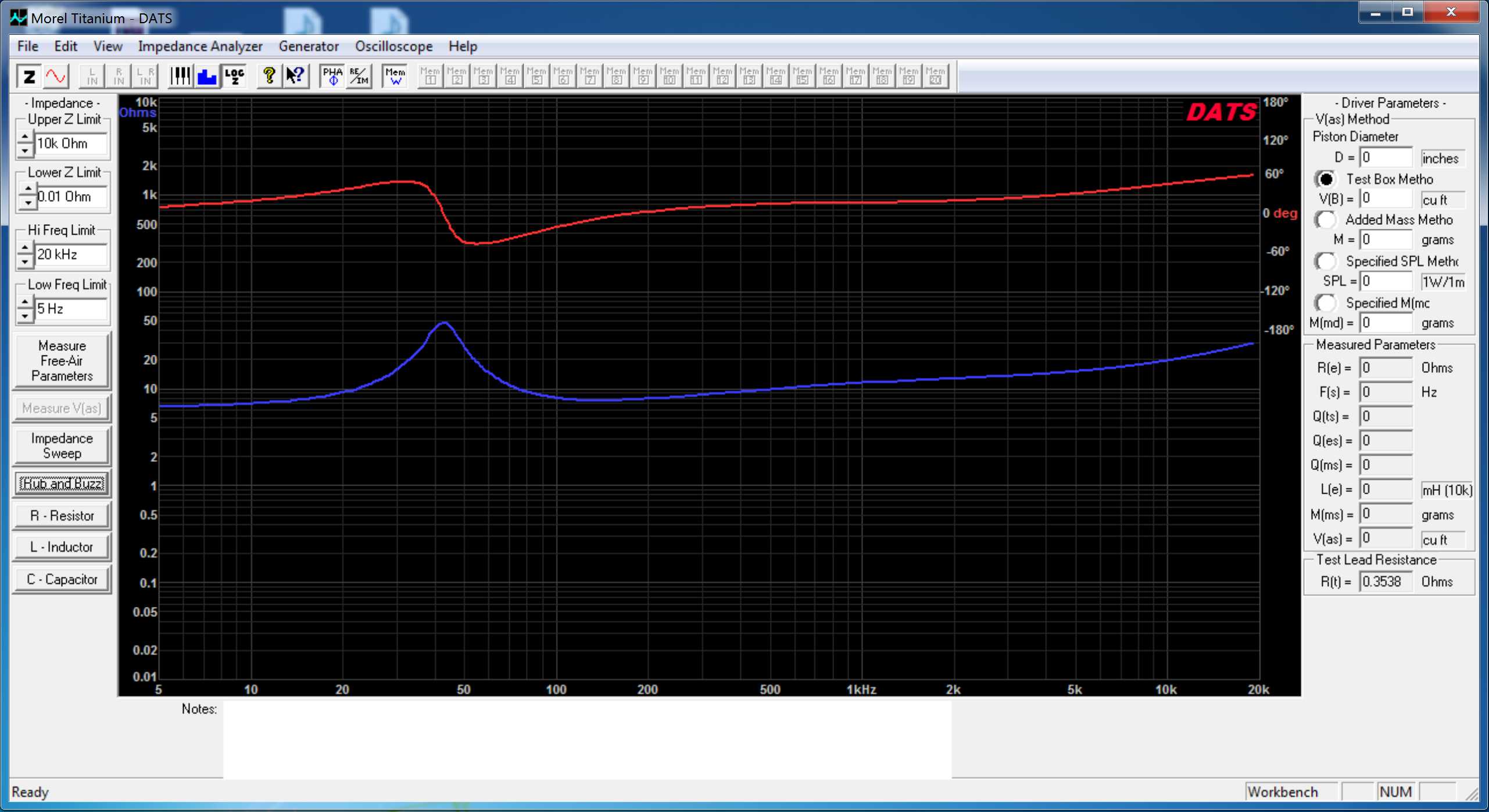This screenshot has width=1489, height=812.
Task: Increase the Lower Z Limit with up arrow
Action: [27, 190]
